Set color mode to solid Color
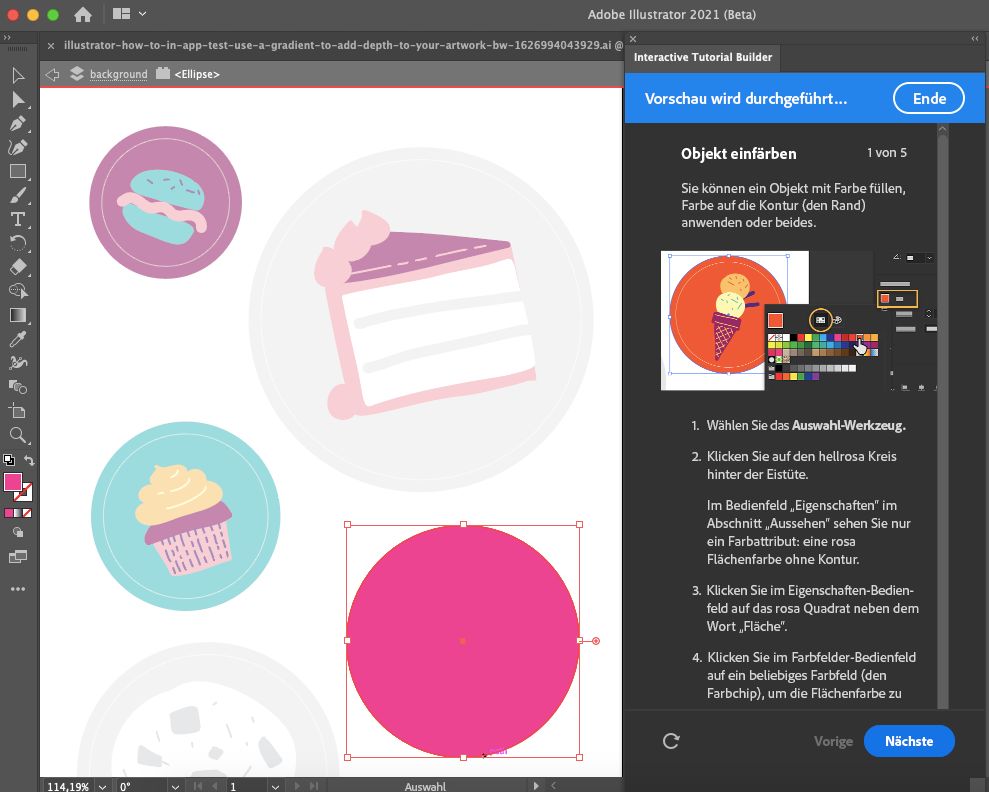This screenshot has height=792, width=989. [8, 513]
